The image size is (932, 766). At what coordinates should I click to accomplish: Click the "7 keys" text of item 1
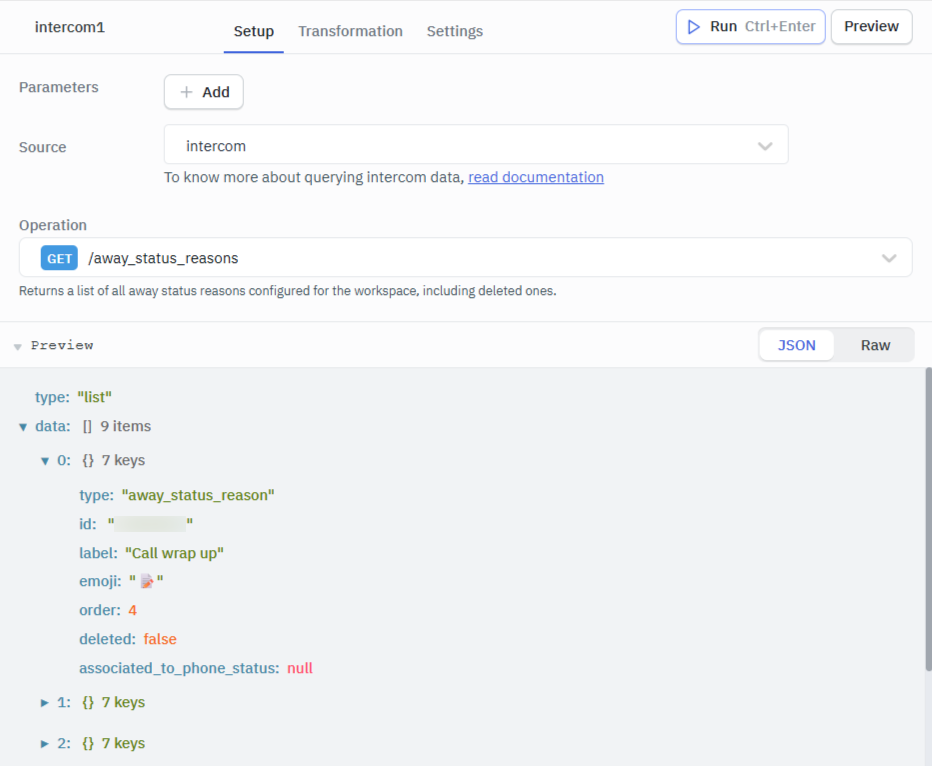click(123, 702)
